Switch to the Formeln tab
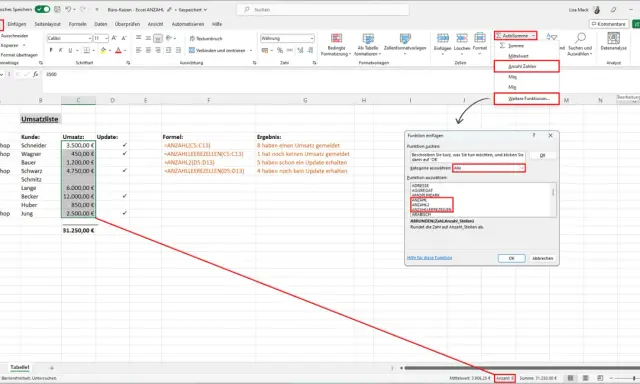The height and width of the screenshot is (384, 640). coord(78,24)
